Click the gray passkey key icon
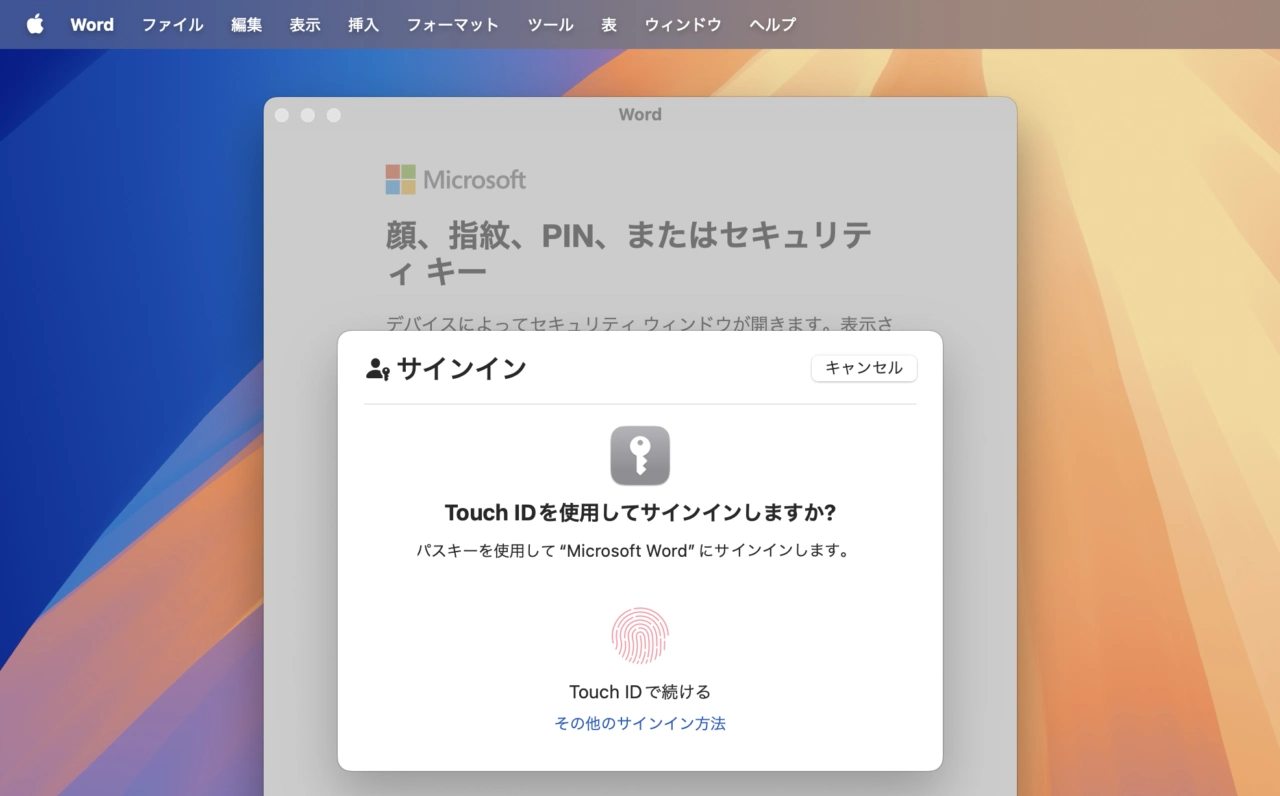The height and width of the screenshot is (796, 1280). pos(640,456)
